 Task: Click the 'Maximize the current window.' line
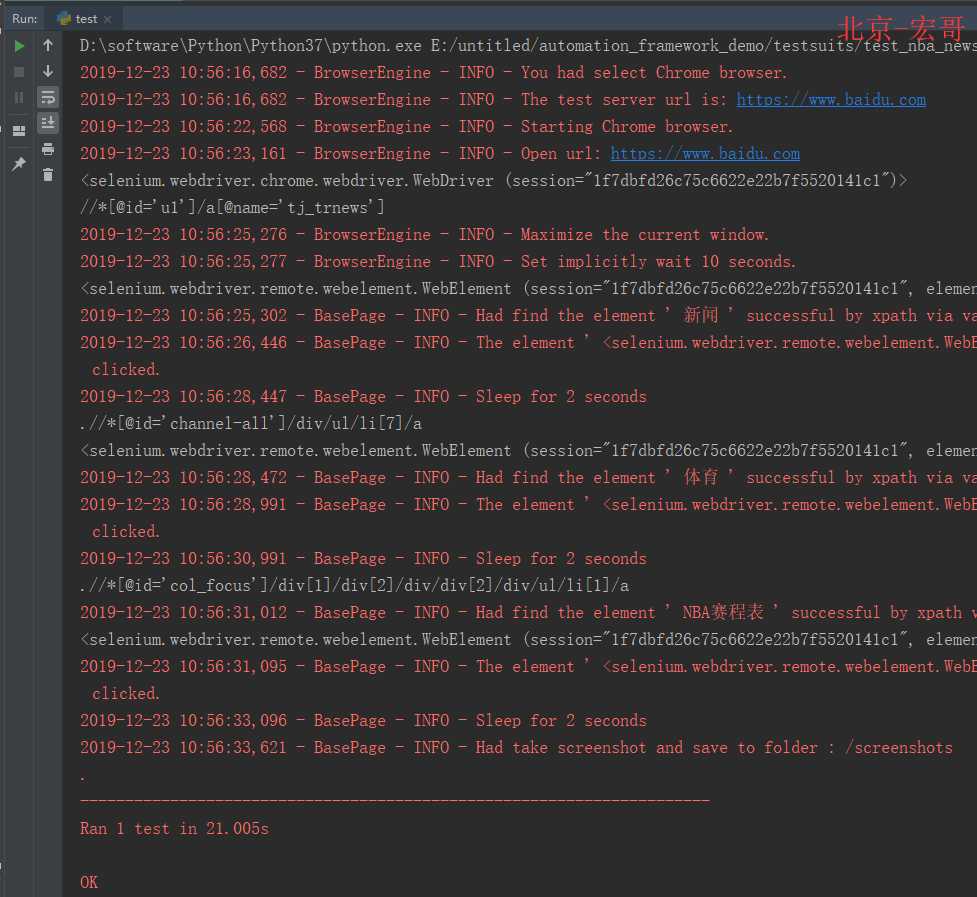click(x=424, y=235)
